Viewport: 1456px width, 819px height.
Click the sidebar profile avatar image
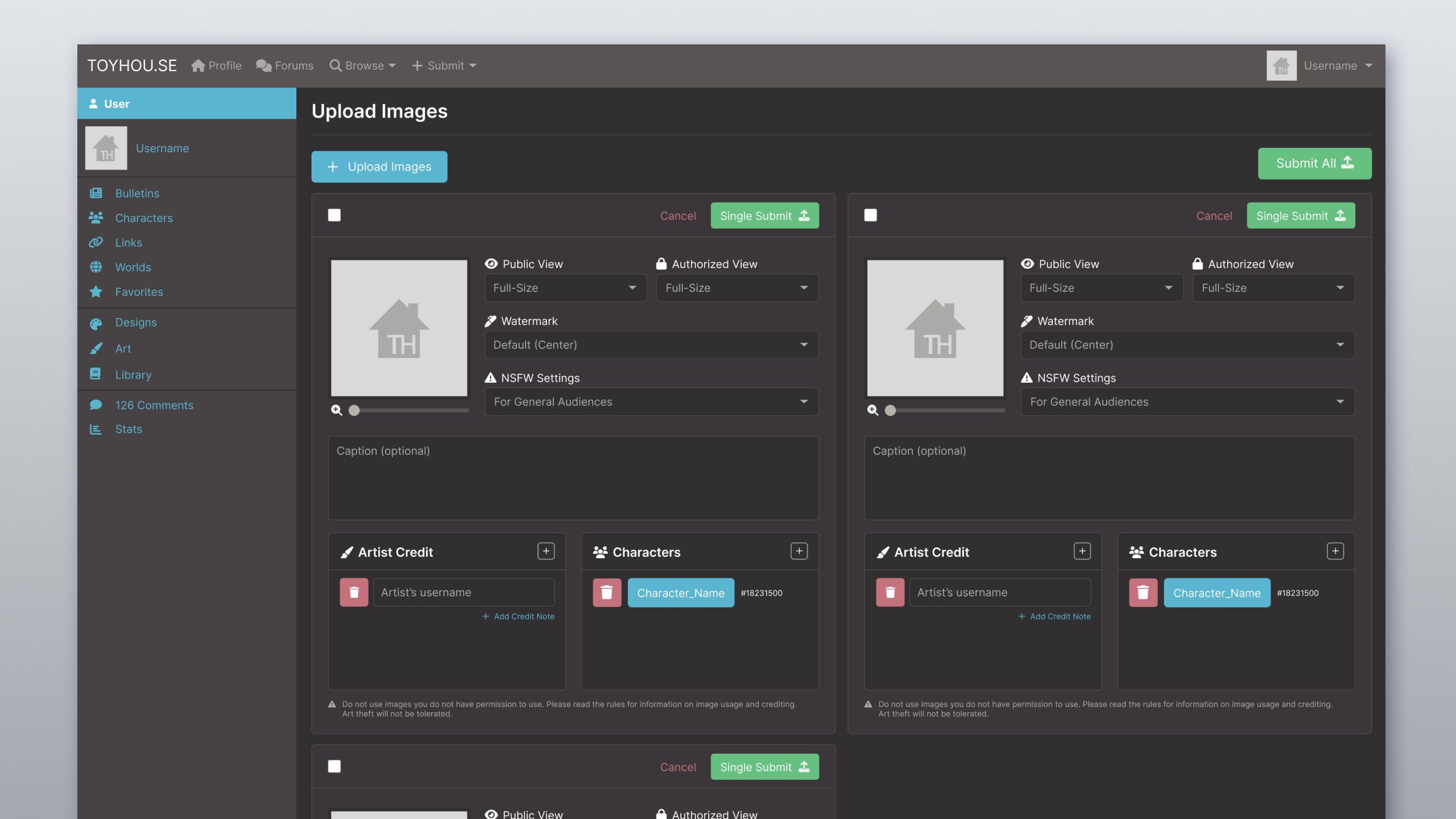(106, 148)
